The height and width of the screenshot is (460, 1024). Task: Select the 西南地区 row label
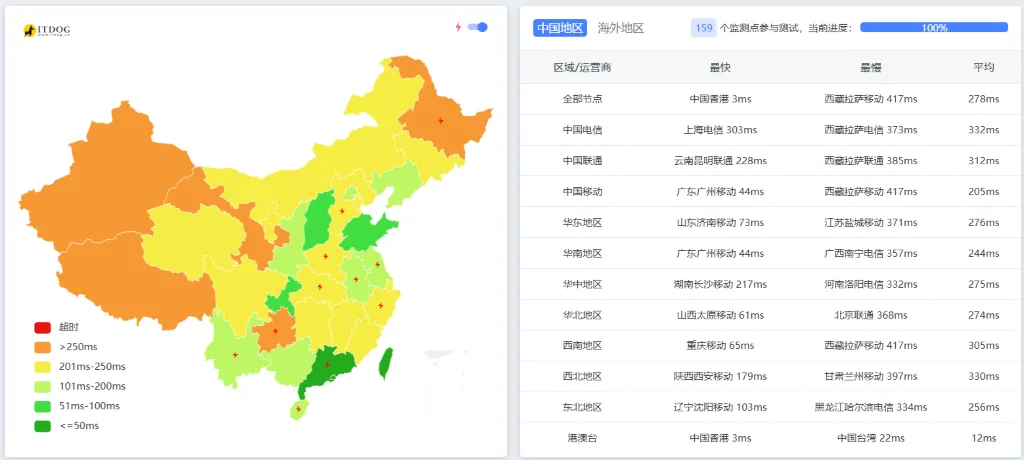click(583, 346)
